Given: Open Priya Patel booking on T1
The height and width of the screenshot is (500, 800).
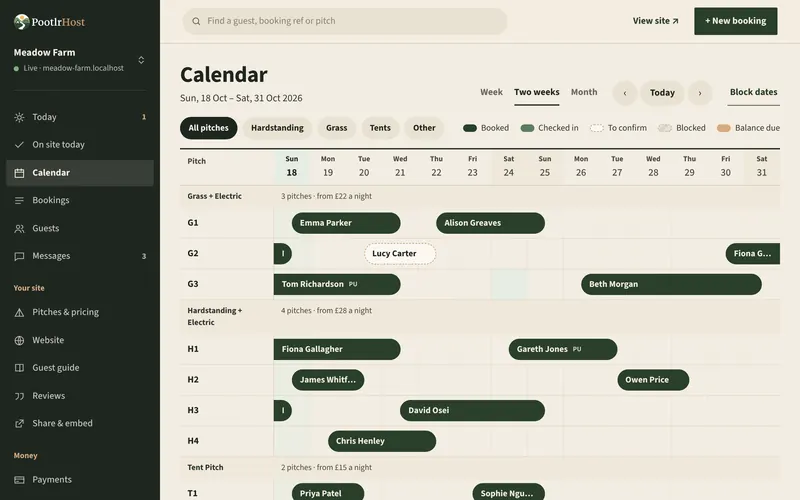Looking at the screenshot, I should tap(328, 493).
